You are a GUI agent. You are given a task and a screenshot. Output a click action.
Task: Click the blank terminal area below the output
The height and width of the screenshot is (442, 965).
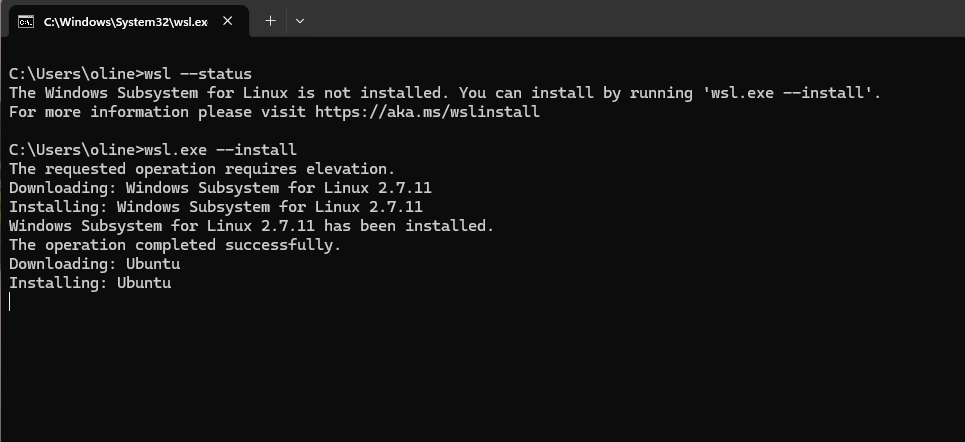482,377
